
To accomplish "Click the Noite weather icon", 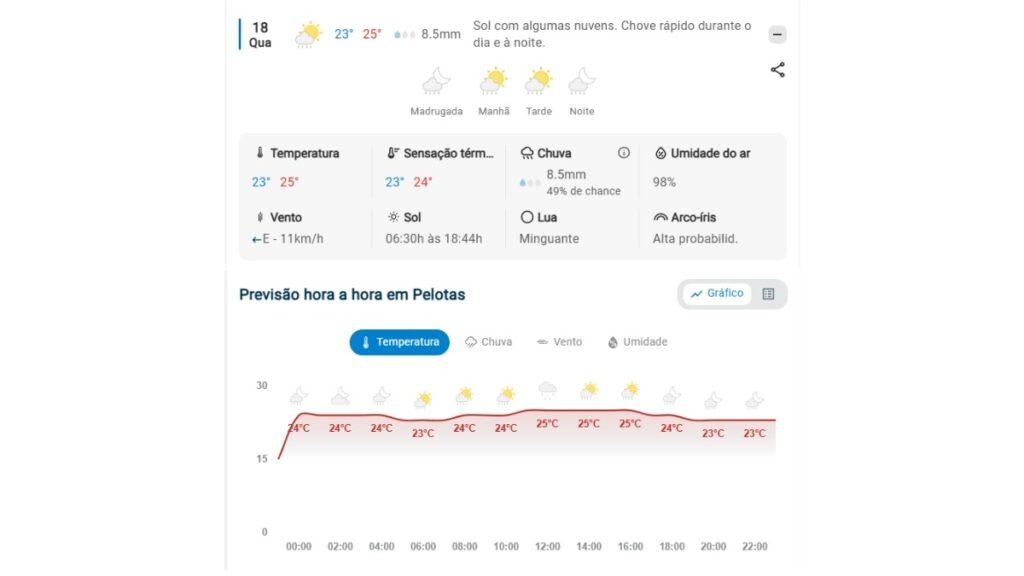I will pyautogui.click(x=581, y=81).
